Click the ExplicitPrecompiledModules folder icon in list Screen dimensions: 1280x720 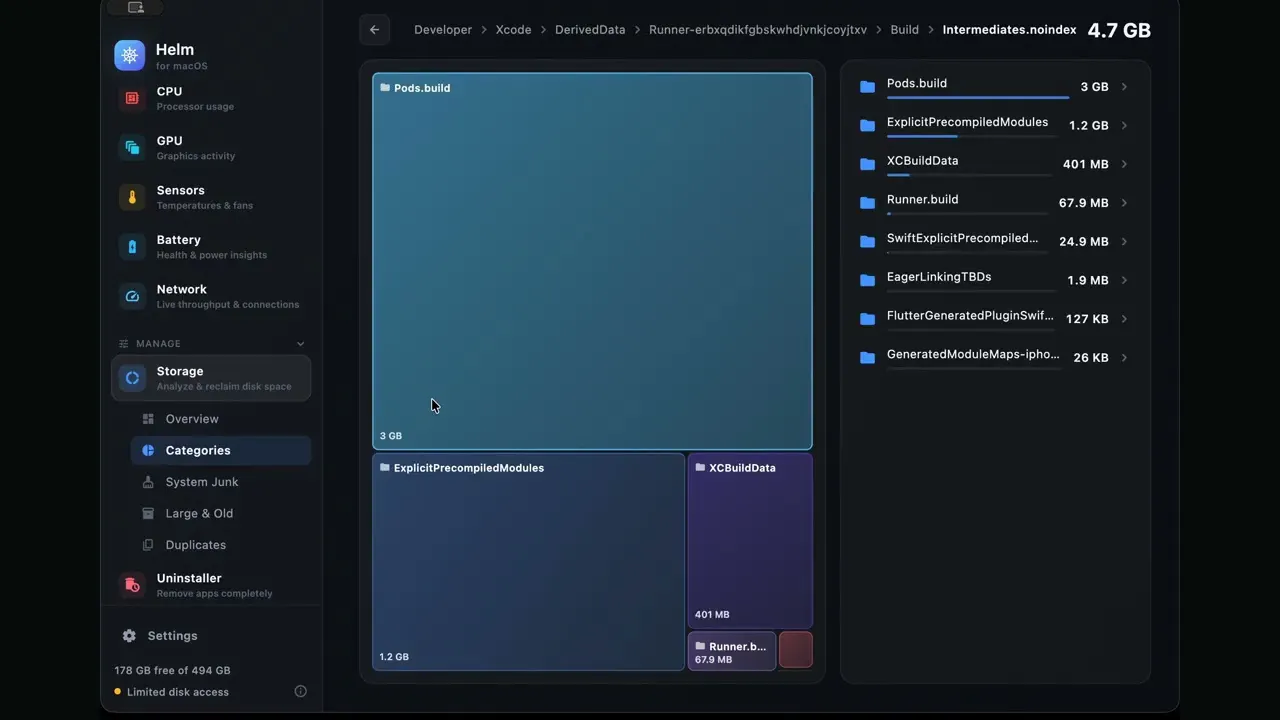pos(867,126)
